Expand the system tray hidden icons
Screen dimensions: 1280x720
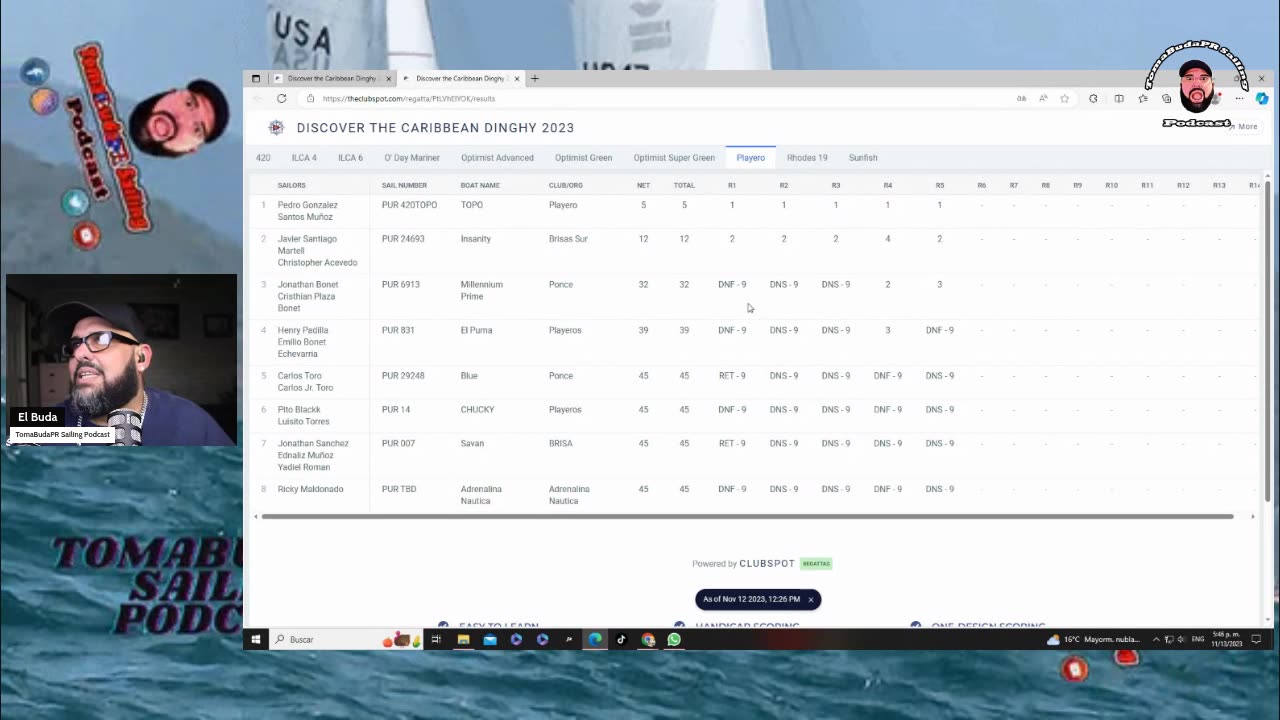click(x=1156, y=639)
